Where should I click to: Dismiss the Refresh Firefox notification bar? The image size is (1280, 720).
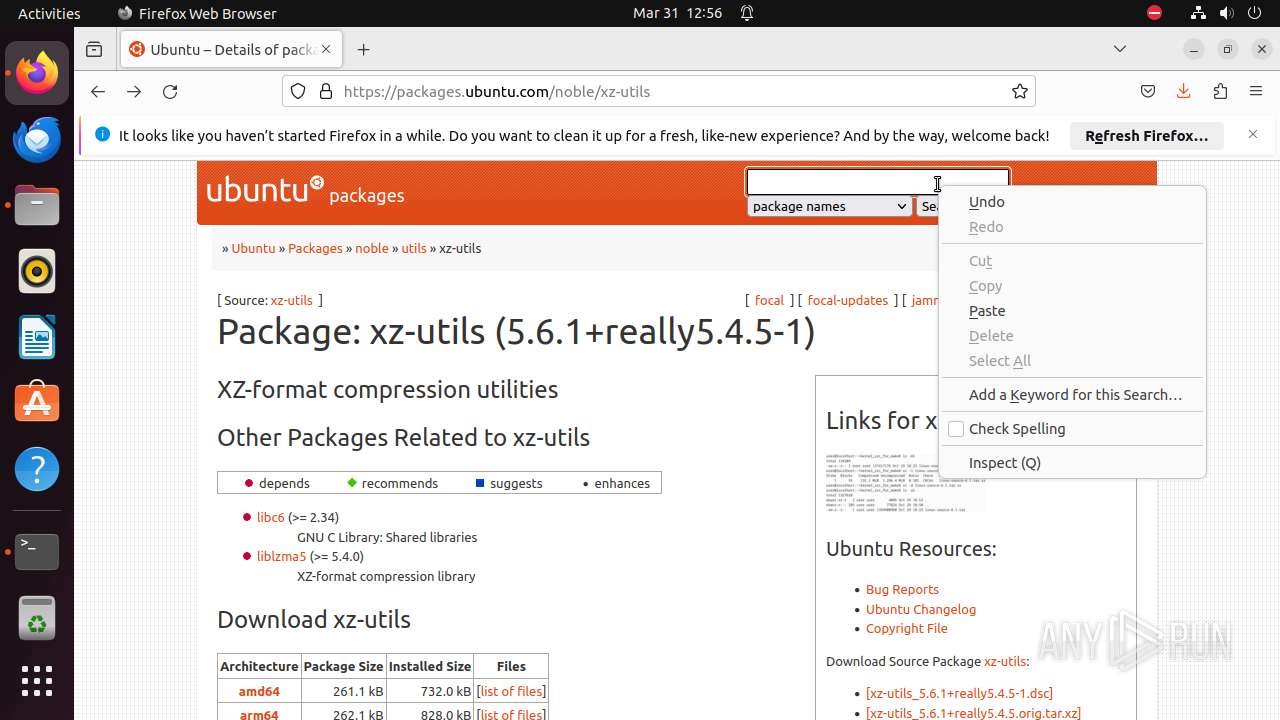[1252, 134]
